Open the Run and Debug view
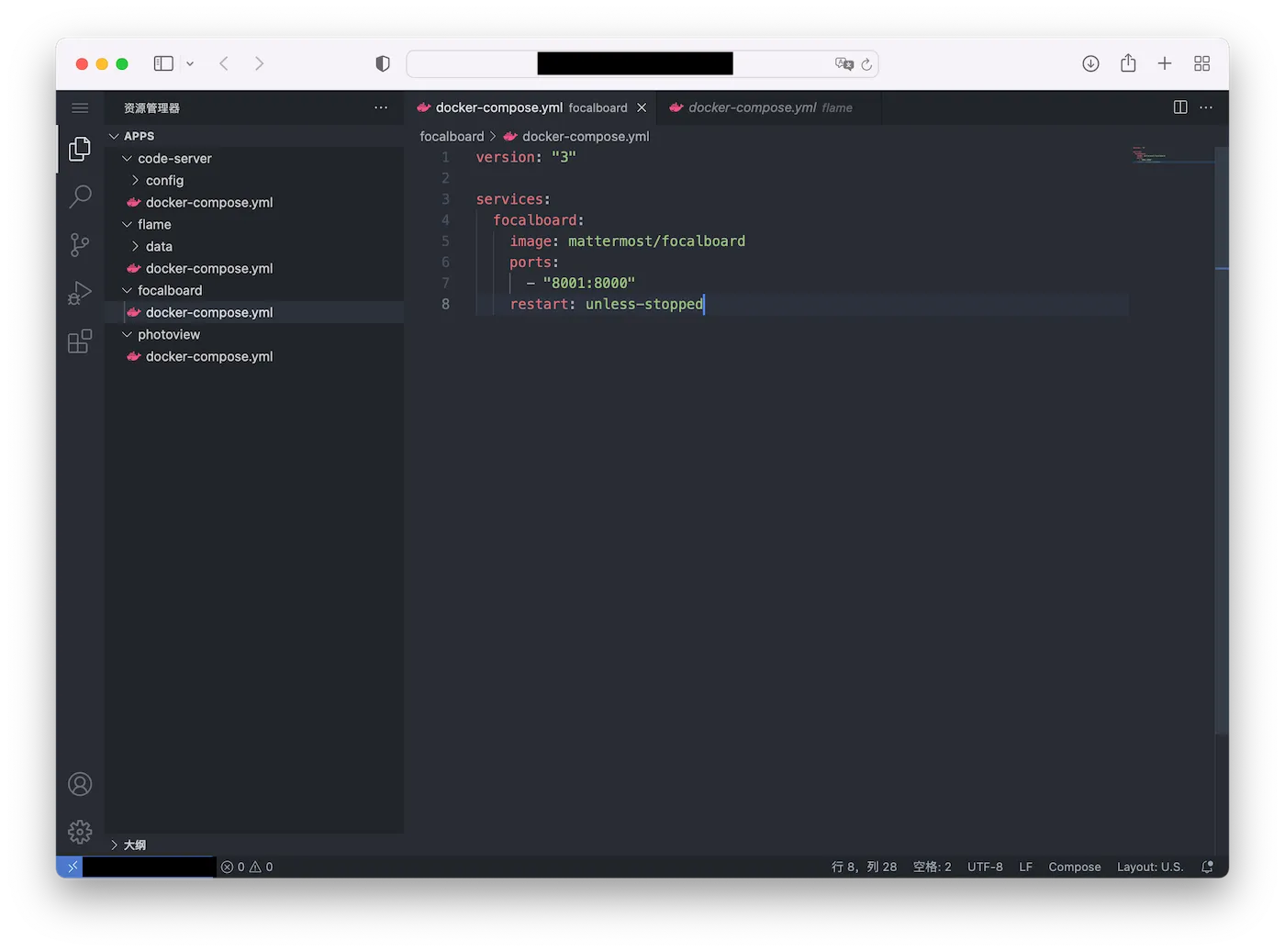This screenshot has height=952, width=1285. tap(80, 293)
